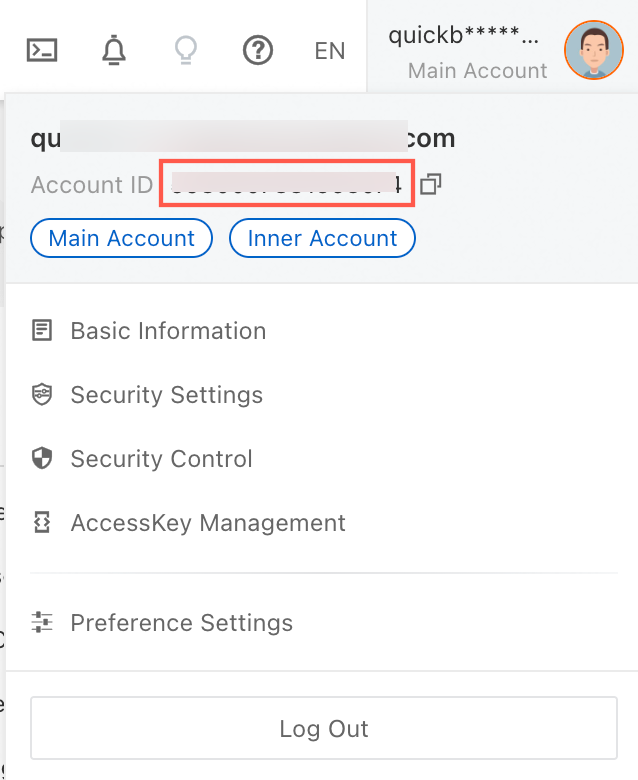Click the Inner Account tag
638x780 pixels.
coord(322,239)
